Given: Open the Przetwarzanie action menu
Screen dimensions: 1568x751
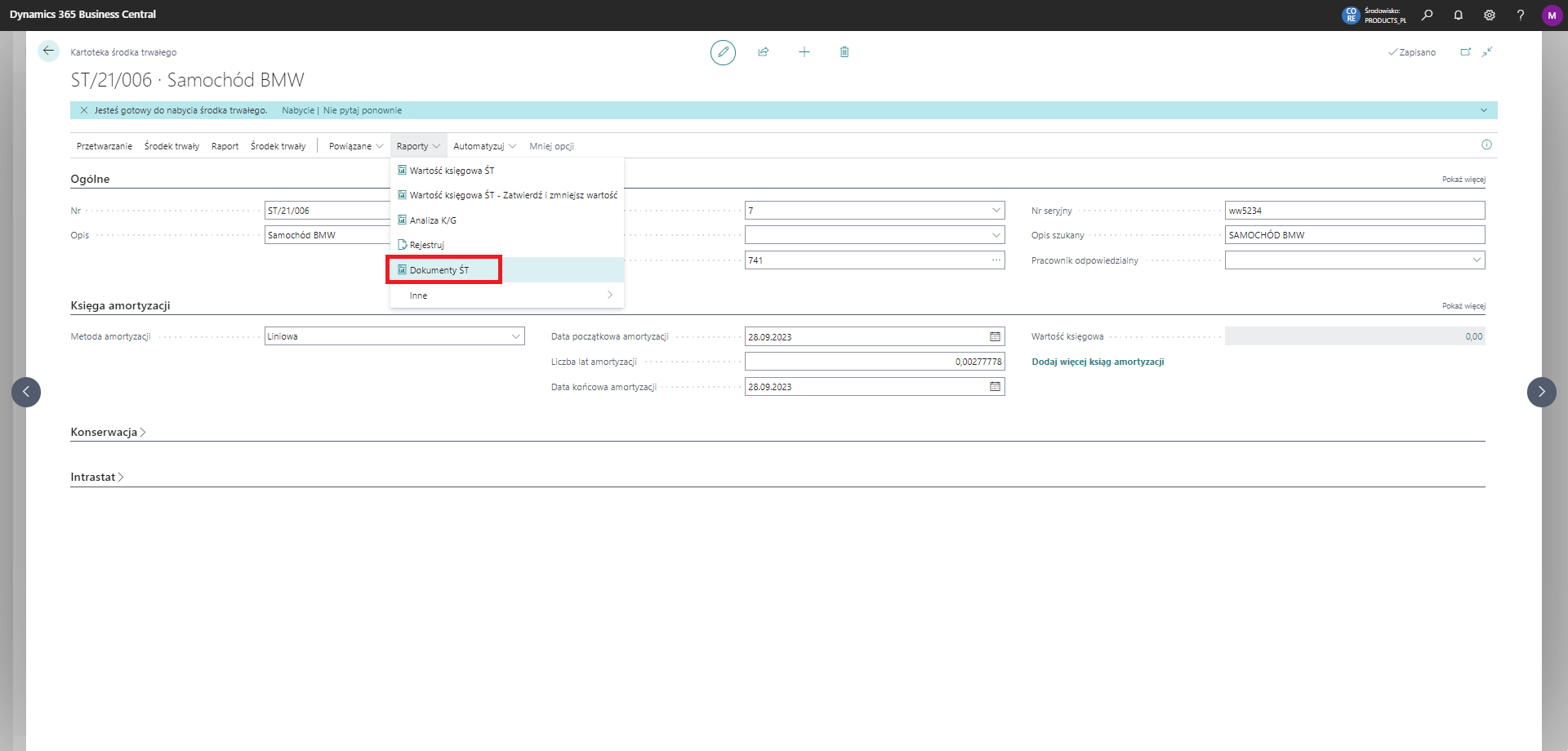Looking at the screenshot, I should point(105,146).
